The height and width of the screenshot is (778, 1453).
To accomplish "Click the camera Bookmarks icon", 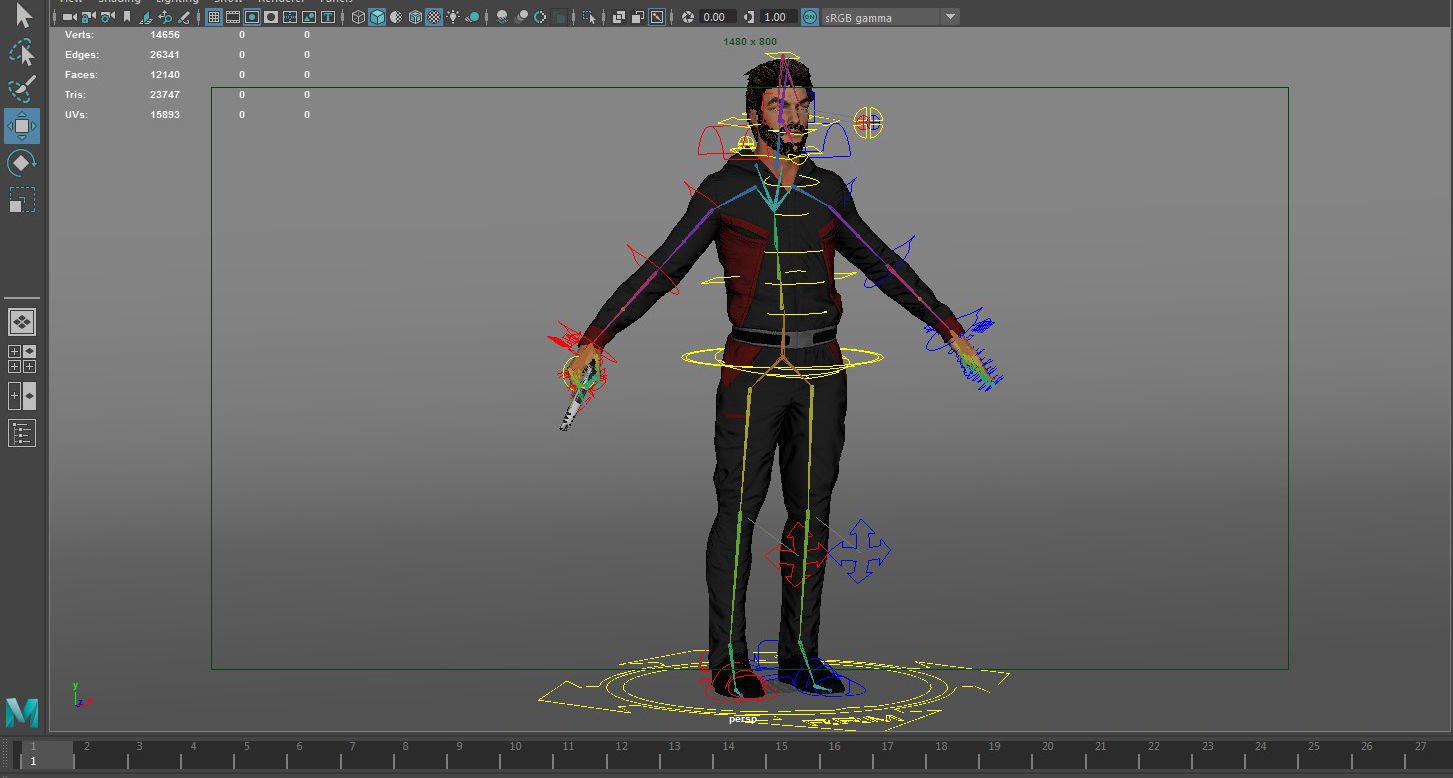I will (126, 17).
